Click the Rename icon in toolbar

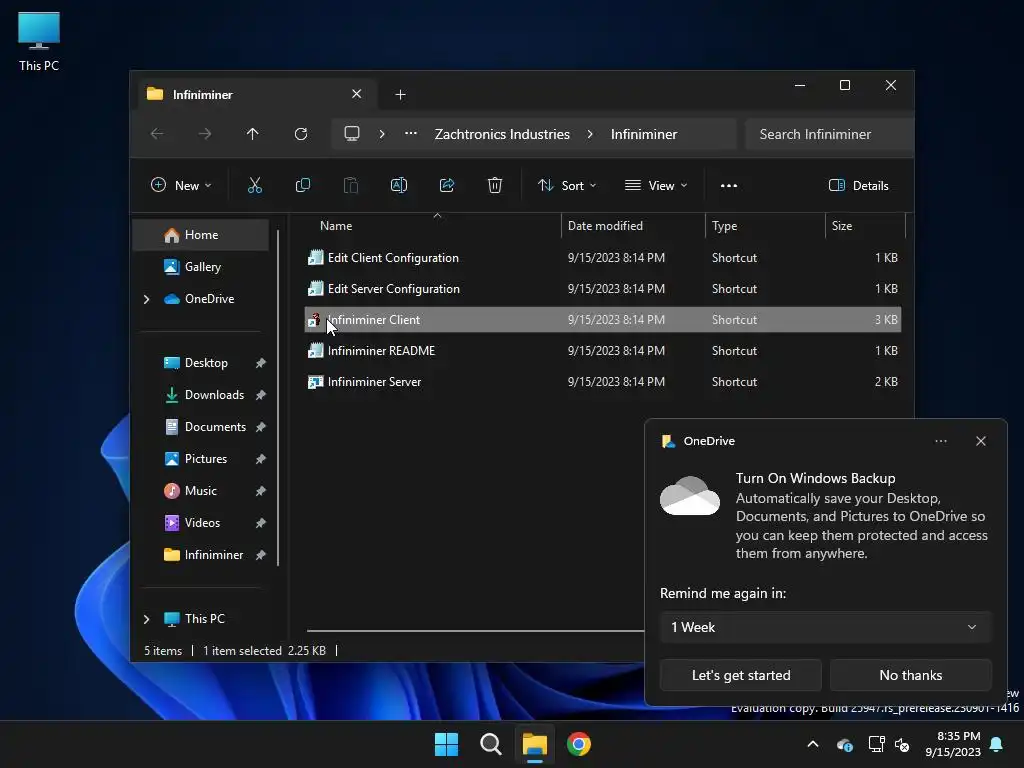pyautogui.click(x=398, y=185)
